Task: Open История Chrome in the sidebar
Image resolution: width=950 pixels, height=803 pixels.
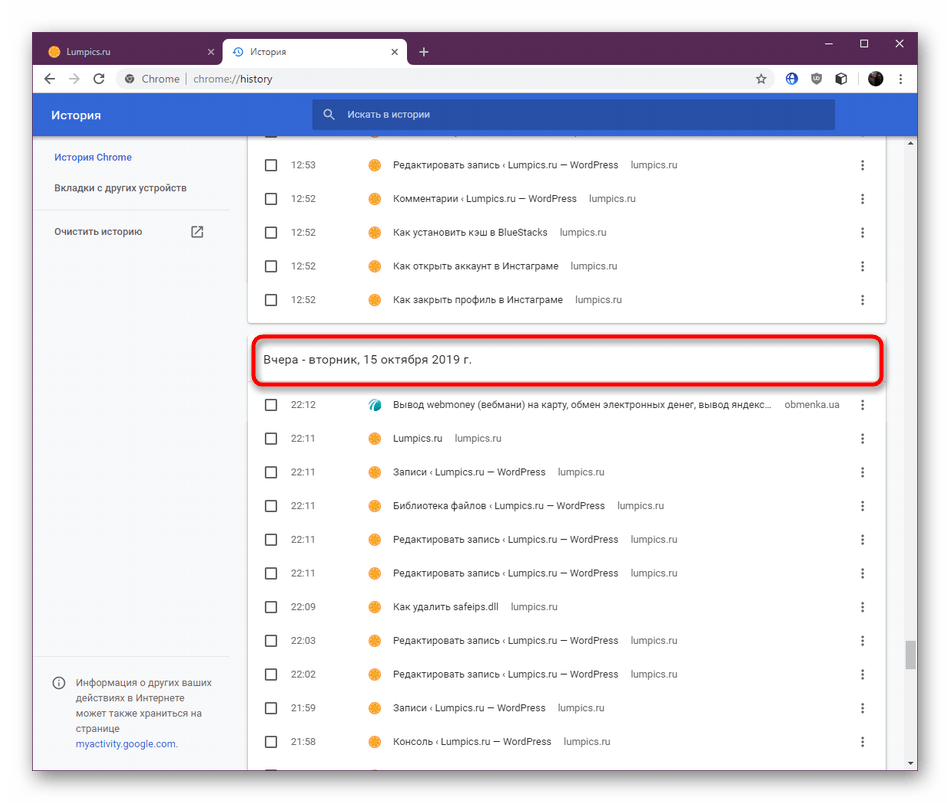Action: click(x=93, y=158)
